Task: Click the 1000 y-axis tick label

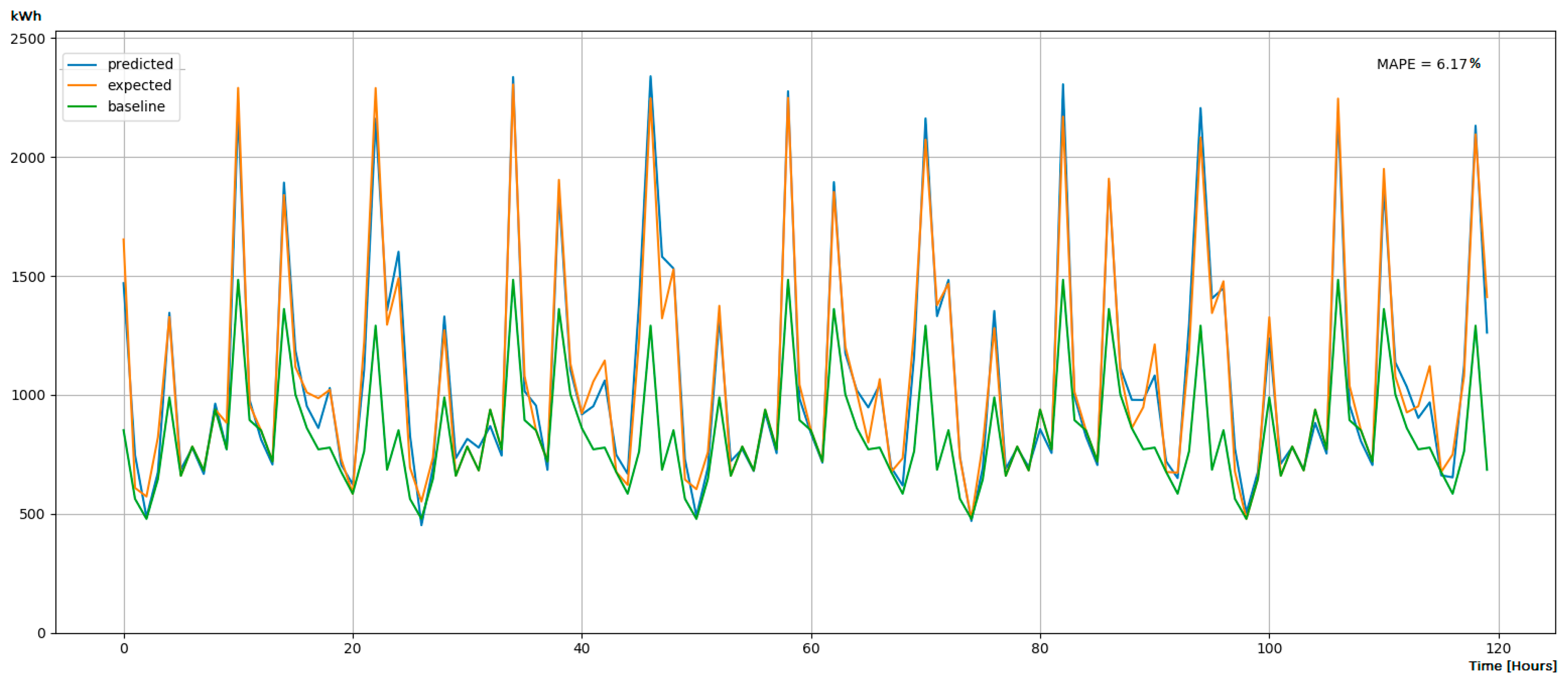Action: [x=28, y=396]
